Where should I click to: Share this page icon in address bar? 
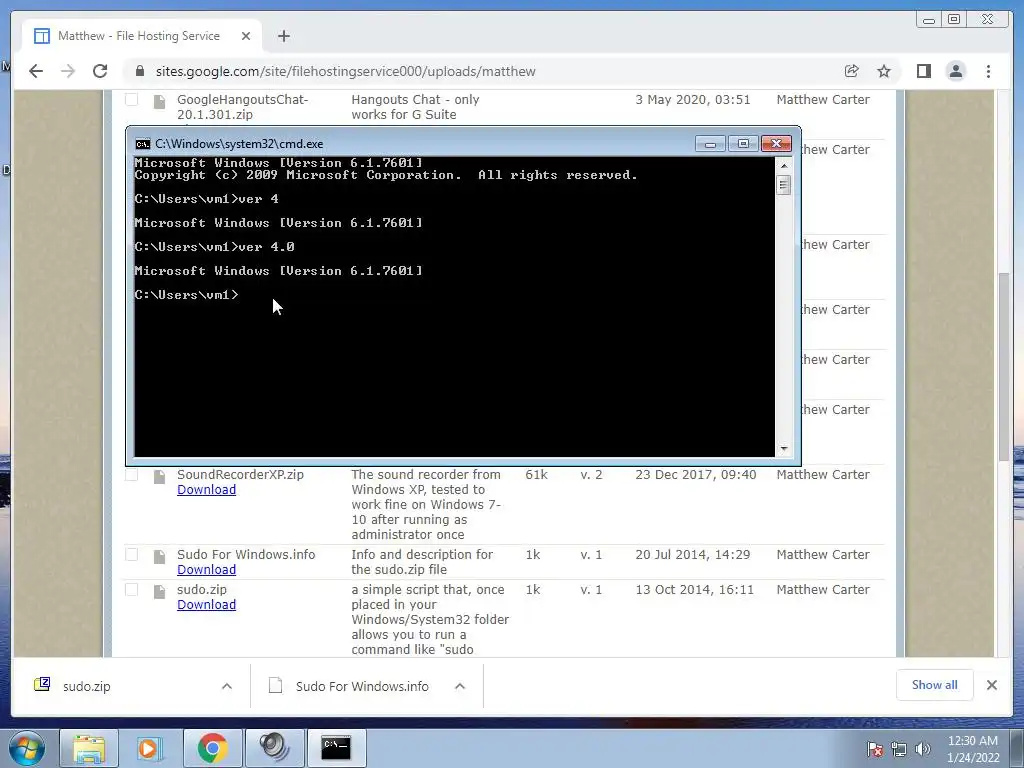click(852, 71)
